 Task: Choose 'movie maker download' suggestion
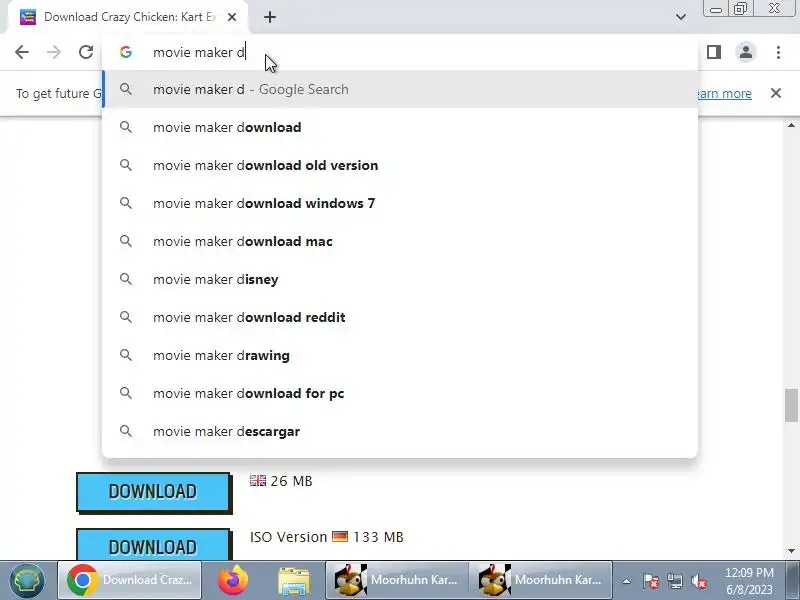(400, 127)
